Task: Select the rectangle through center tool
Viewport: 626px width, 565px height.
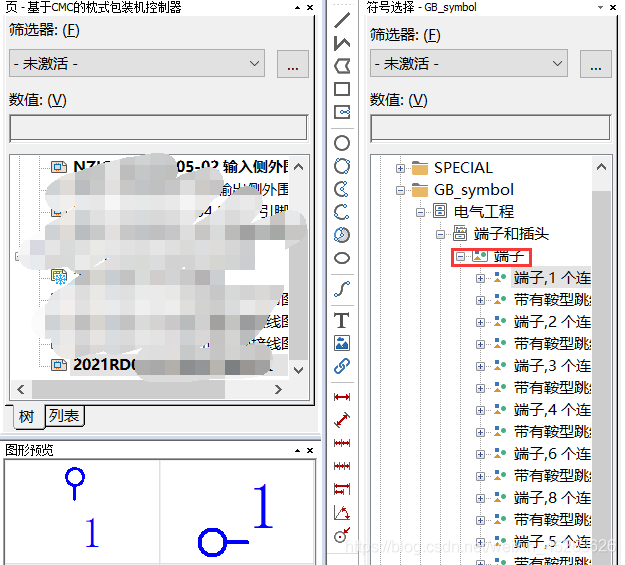Action: coord(342,112)
